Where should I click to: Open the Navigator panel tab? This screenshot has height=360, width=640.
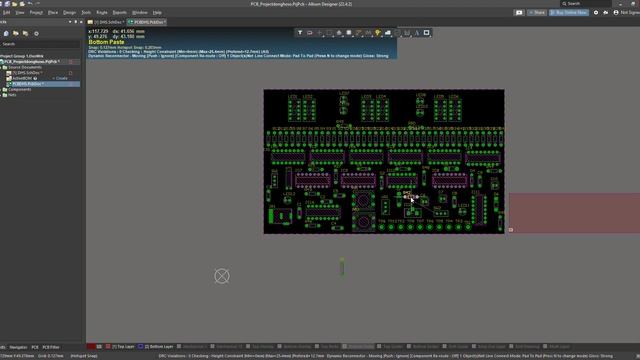(x=18, y=347)
